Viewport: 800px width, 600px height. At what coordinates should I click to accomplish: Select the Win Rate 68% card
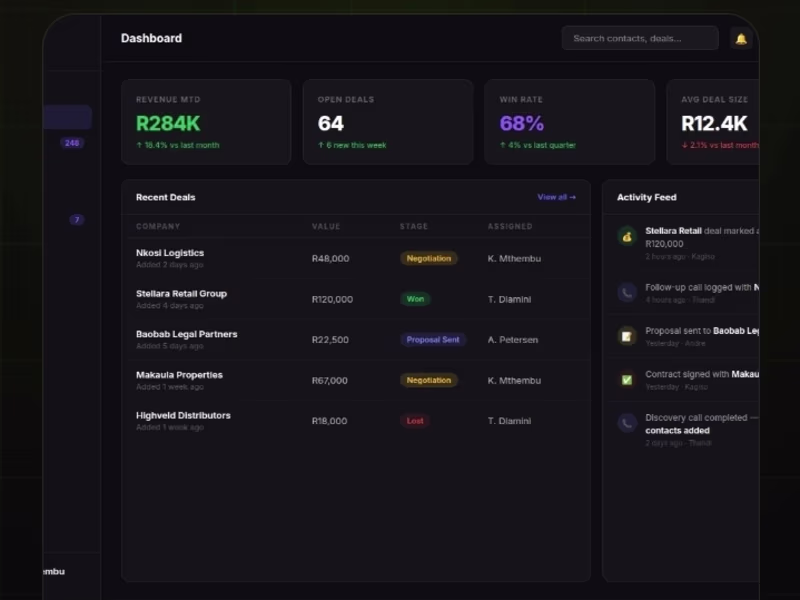click(569, 122)
